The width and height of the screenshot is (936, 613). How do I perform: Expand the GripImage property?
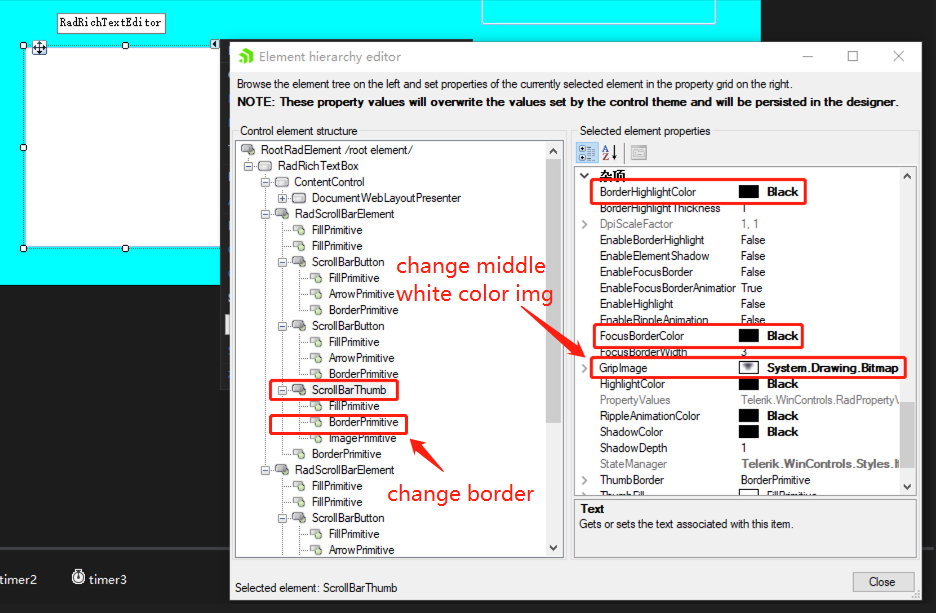[585, 368]
